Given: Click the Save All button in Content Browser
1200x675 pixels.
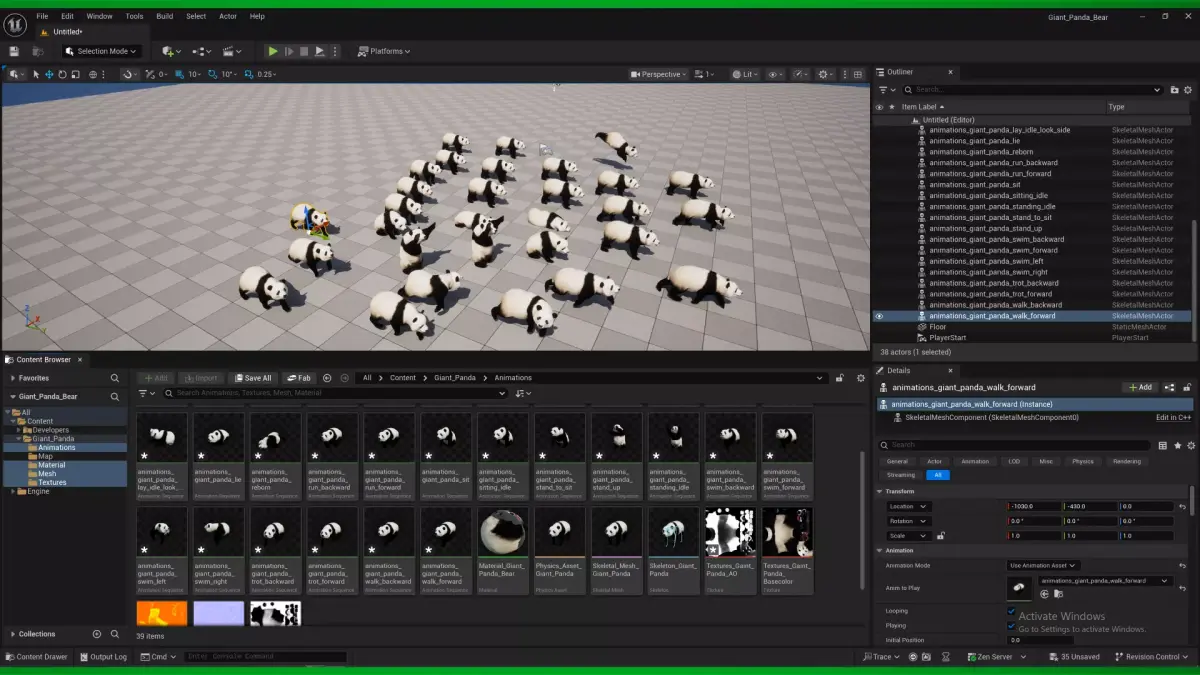Looking at the screenshot, I should (252, 378).
